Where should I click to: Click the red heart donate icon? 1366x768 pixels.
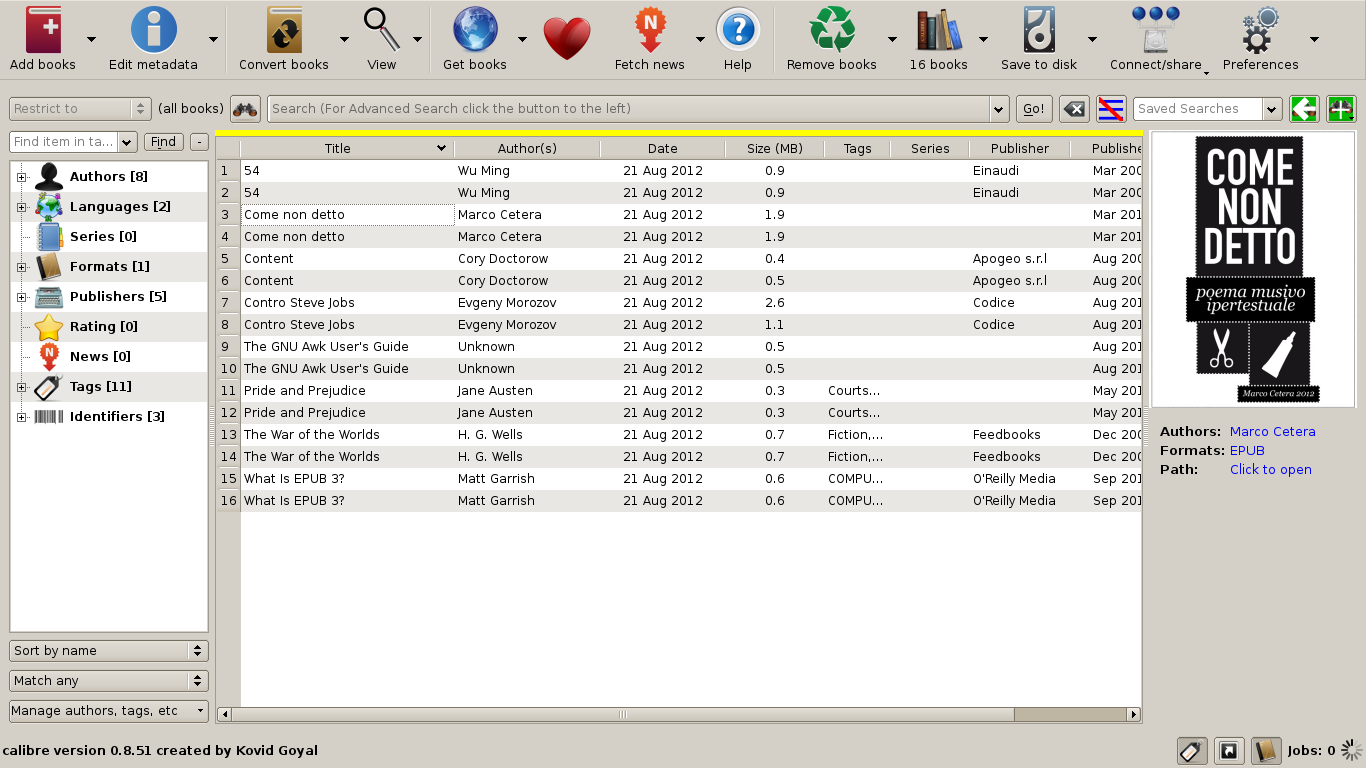(567, 38)
